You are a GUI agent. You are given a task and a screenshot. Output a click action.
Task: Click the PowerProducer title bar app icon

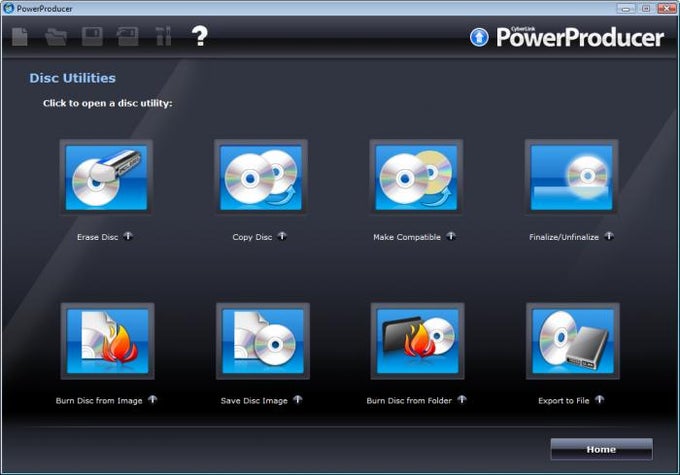click(x=8, y=8)
